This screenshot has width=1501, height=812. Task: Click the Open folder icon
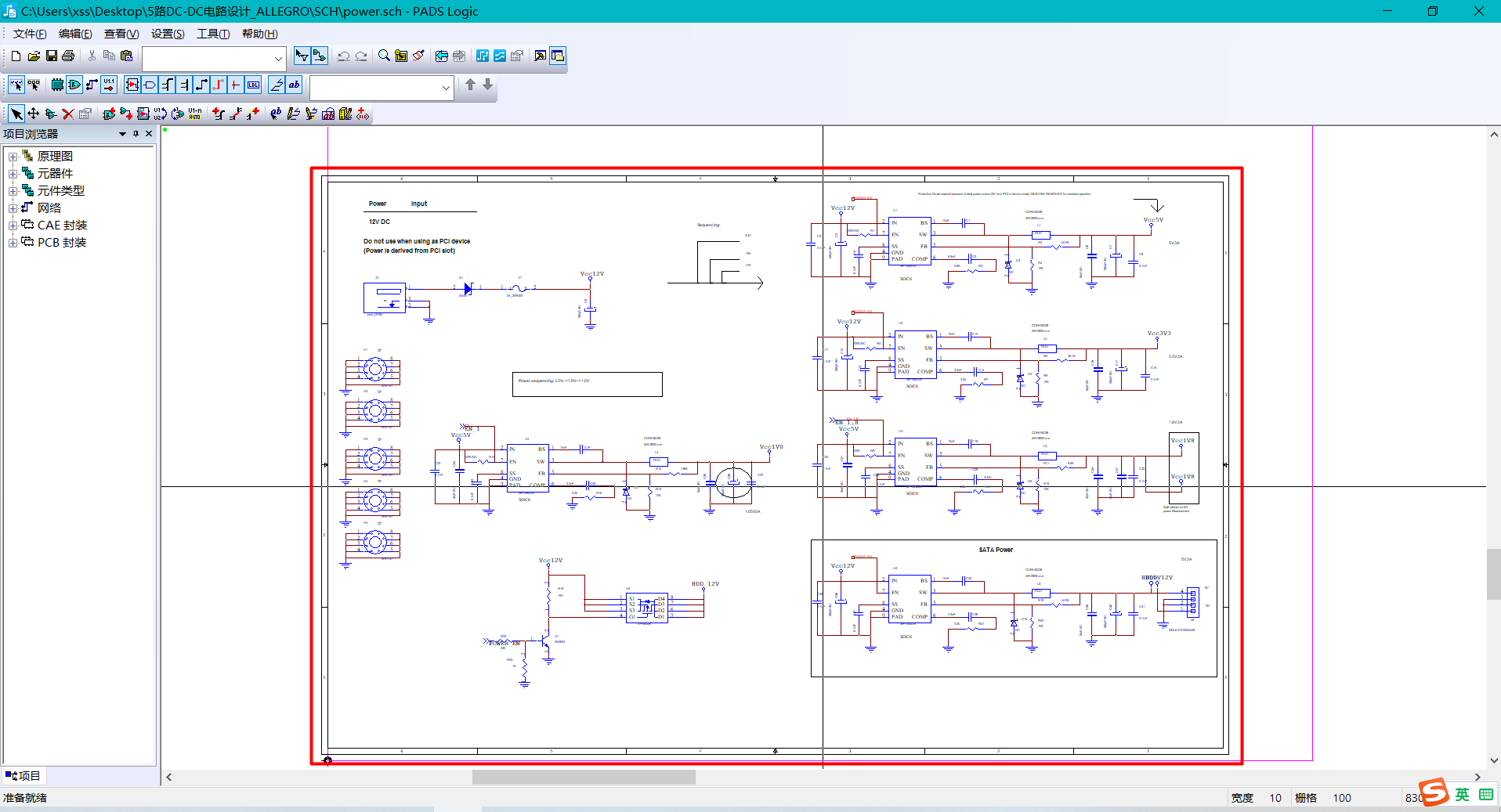[x=34, y=56]
